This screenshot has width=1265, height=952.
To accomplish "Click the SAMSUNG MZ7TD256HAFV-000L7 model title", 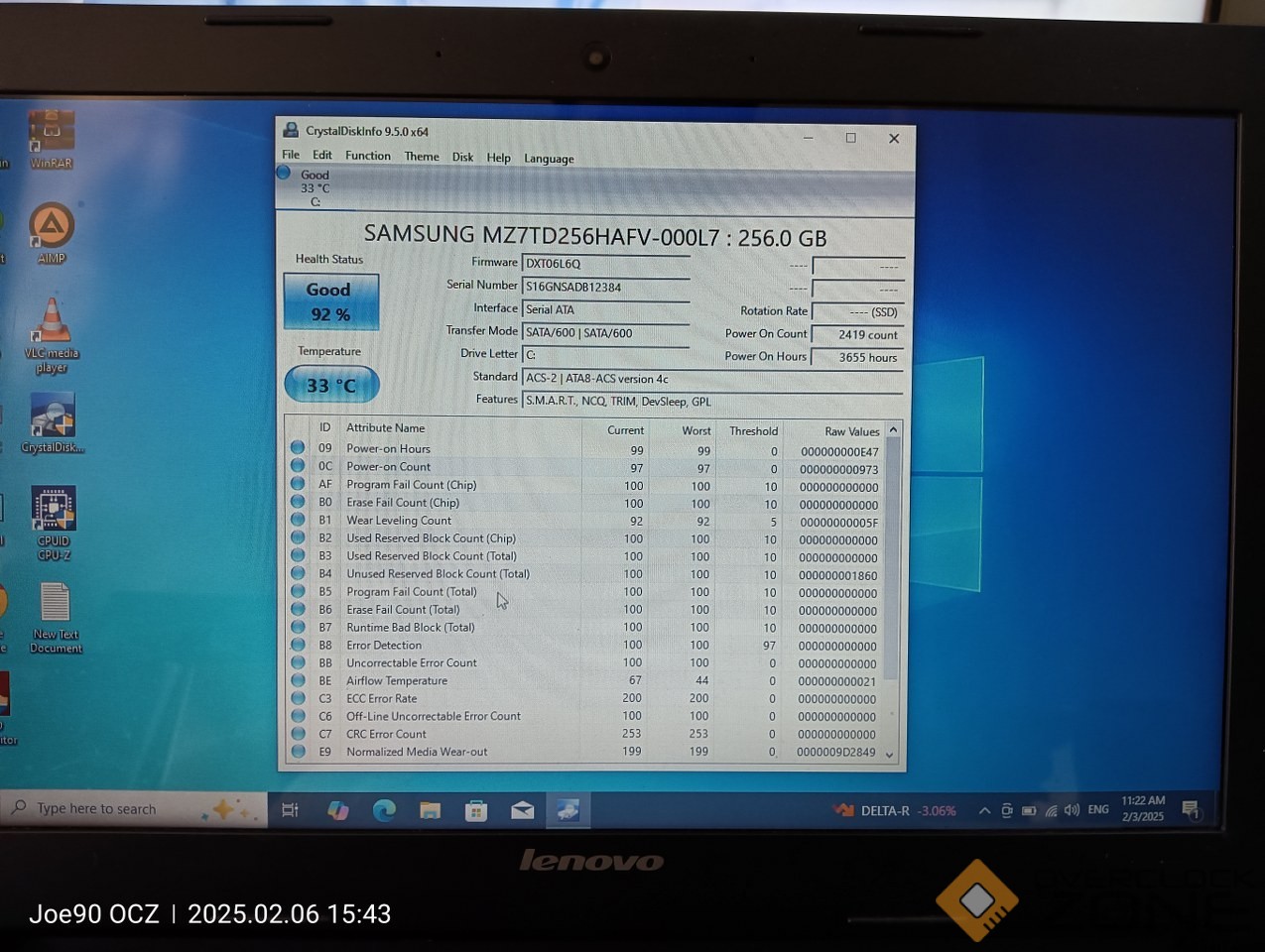I will point(595,235).
